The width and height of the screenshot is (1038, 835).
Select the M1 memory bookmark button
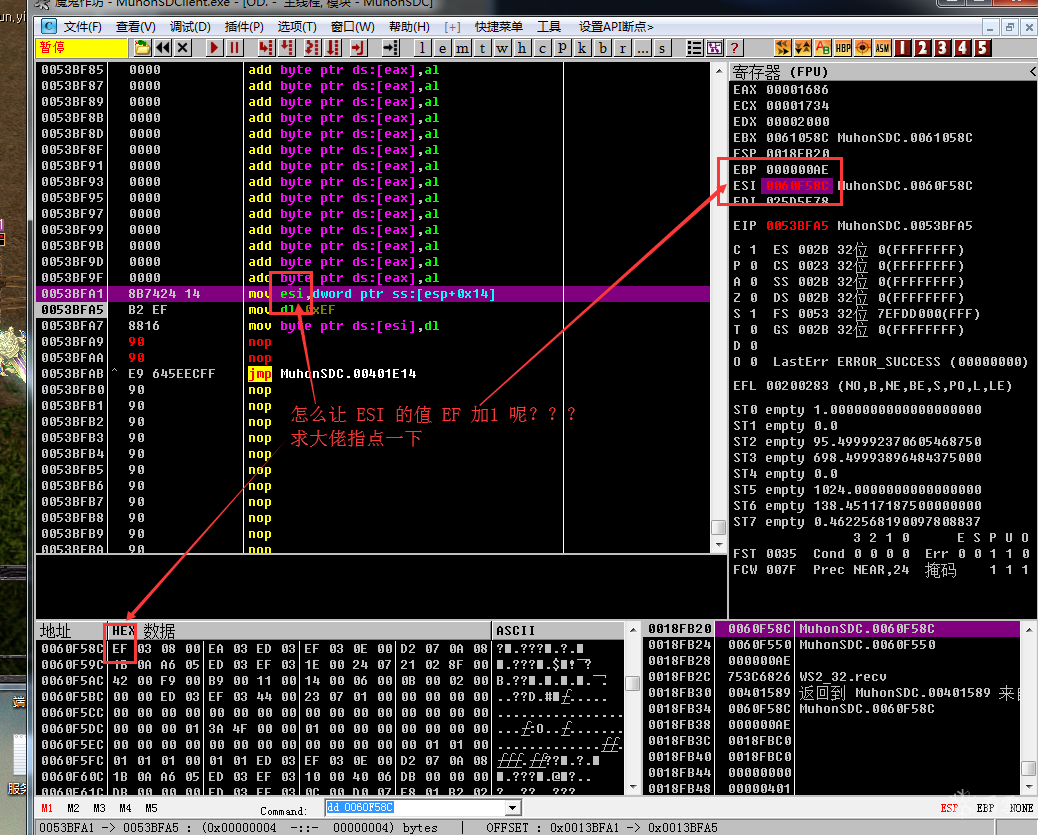tap(47, 808)
